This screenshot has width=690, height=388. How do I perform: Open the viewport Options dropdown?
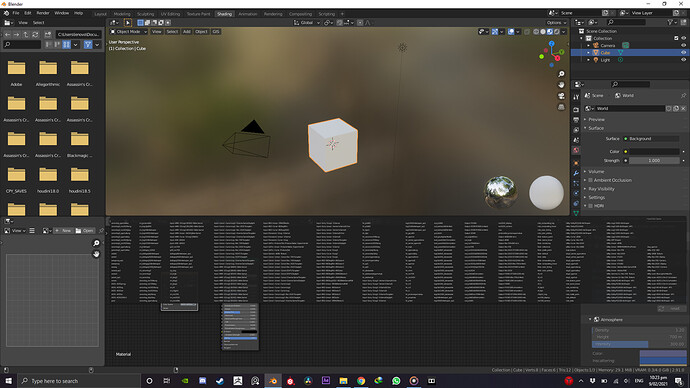pos(556,23)
